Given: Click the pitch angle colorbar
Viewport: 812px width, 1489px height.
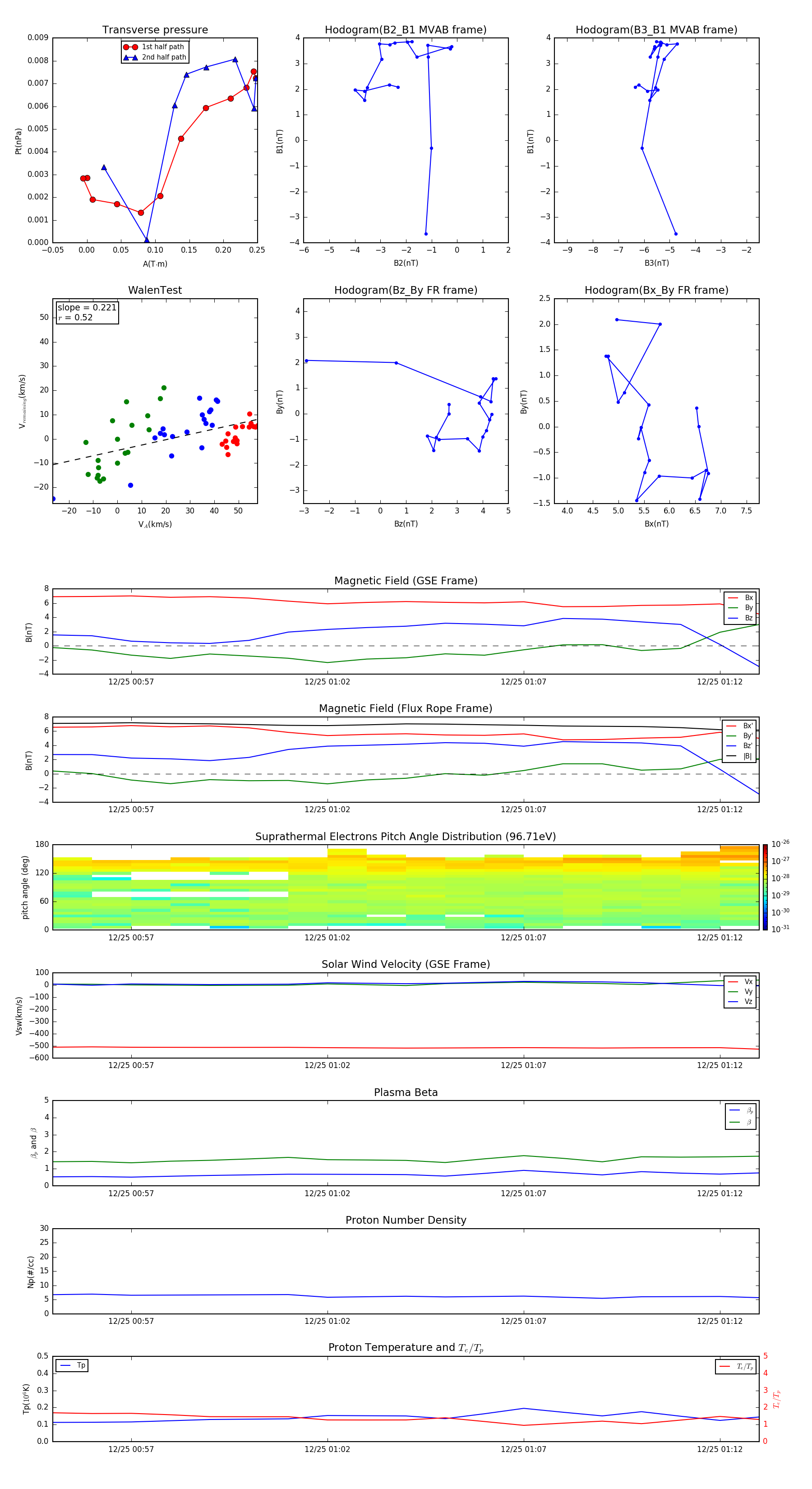Looking at the screenshot, I should [765, 887].
